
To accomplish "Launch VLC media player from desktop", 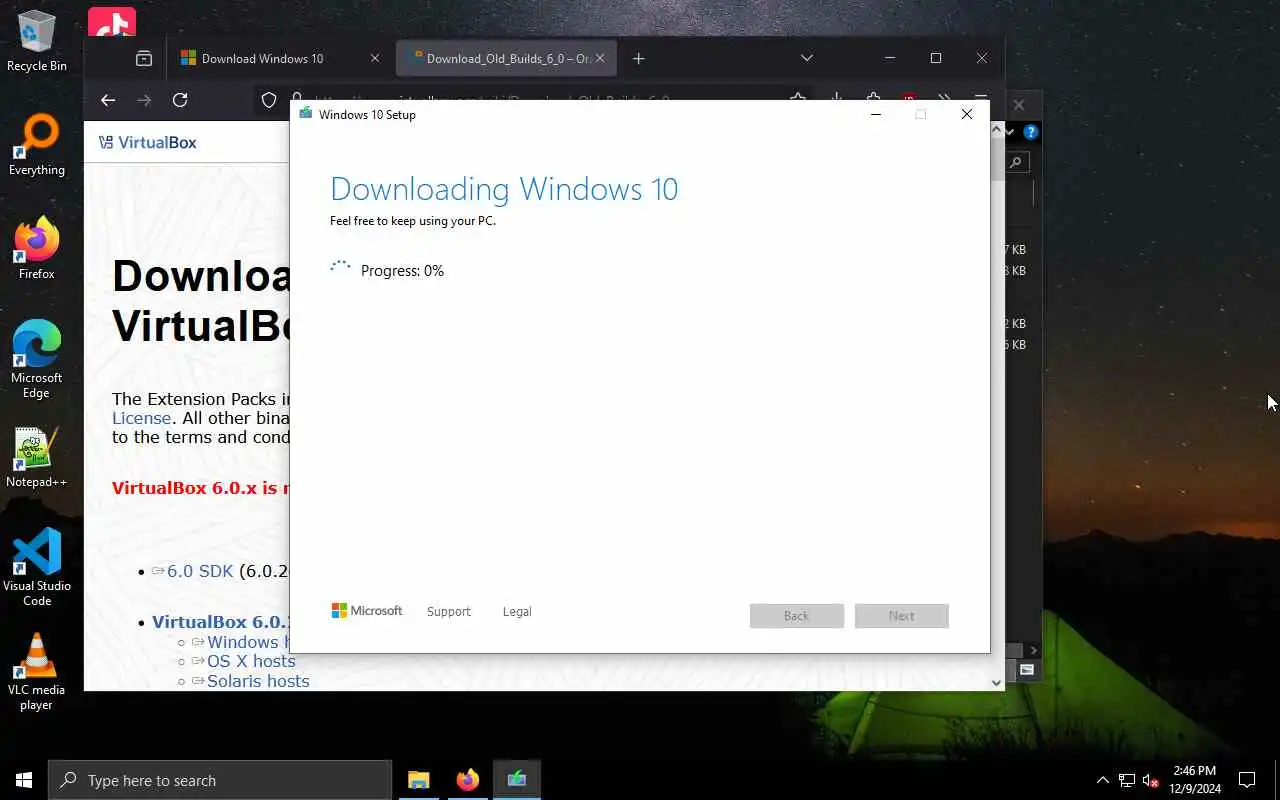I will (37, 671).
